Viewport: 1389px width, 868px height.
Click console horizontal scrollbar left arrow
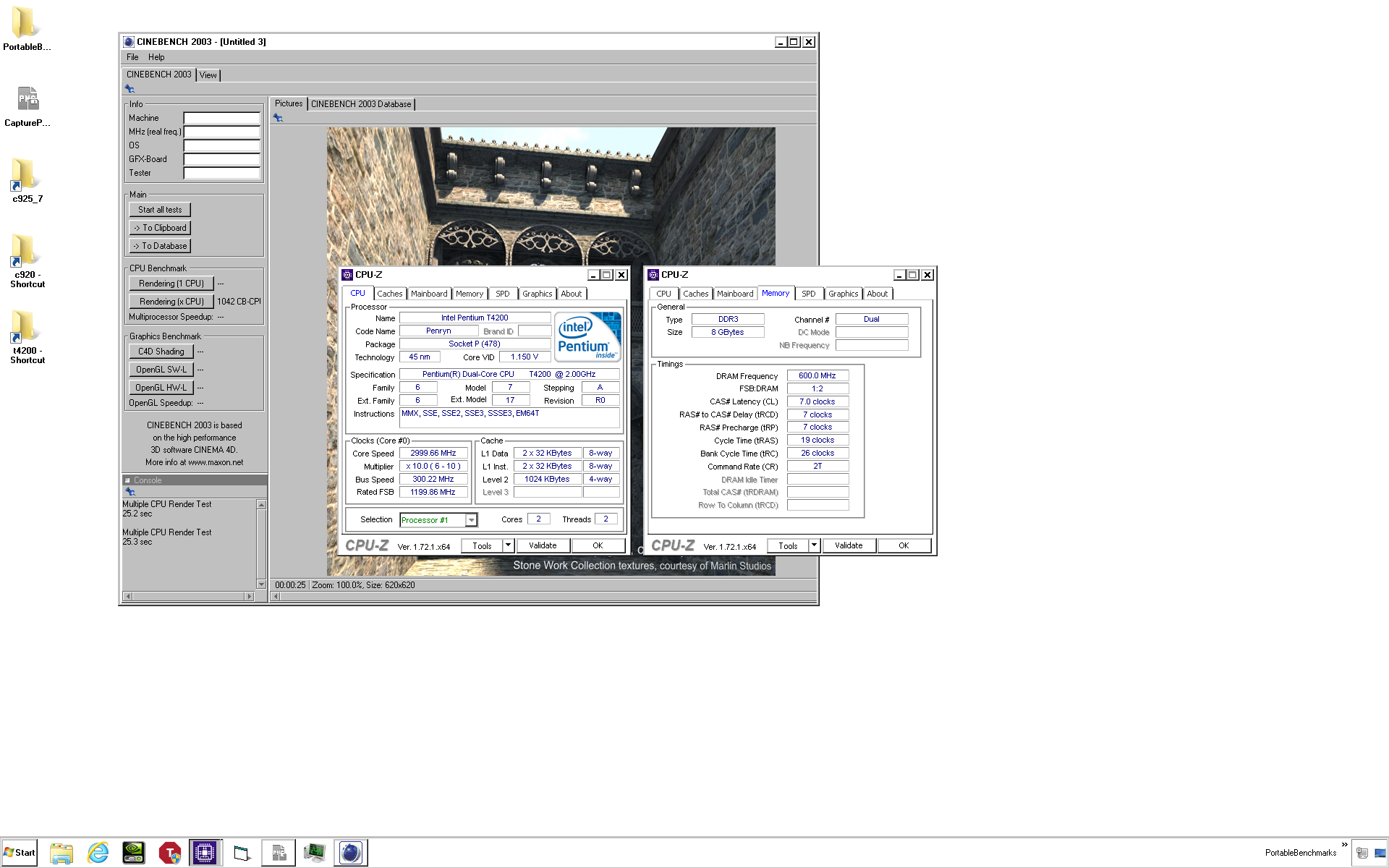(128, 597)
